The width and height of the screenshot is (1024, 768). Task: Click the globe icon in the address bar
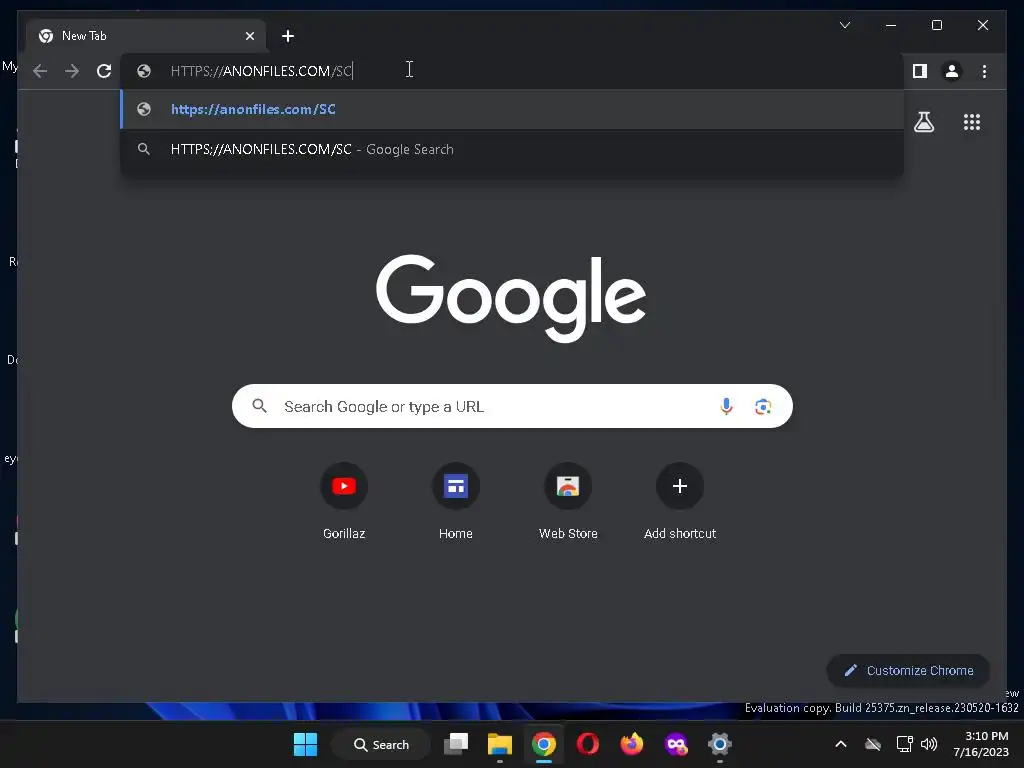(144, 71)
